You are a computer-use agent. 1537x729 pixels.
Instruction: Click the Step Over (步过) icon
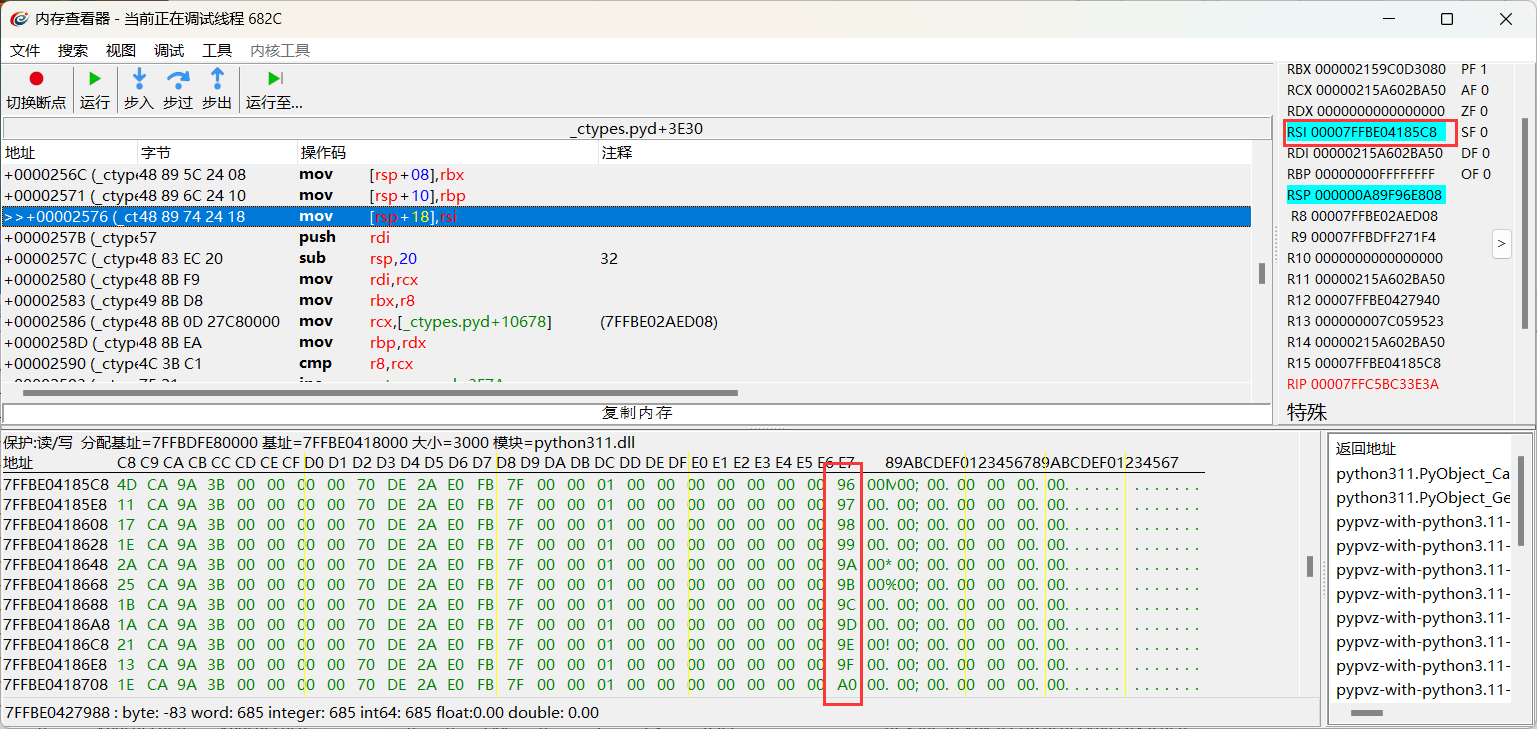tap(178, 79)
